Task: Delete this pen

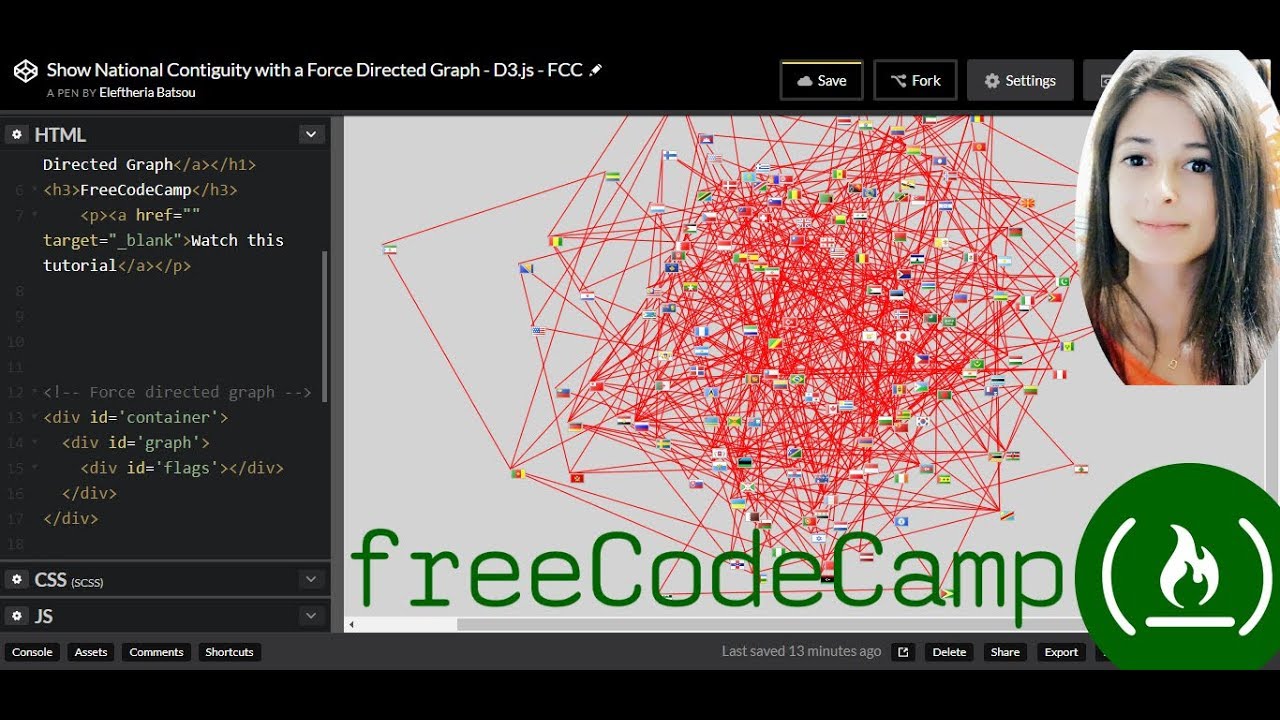Action: 949,652
